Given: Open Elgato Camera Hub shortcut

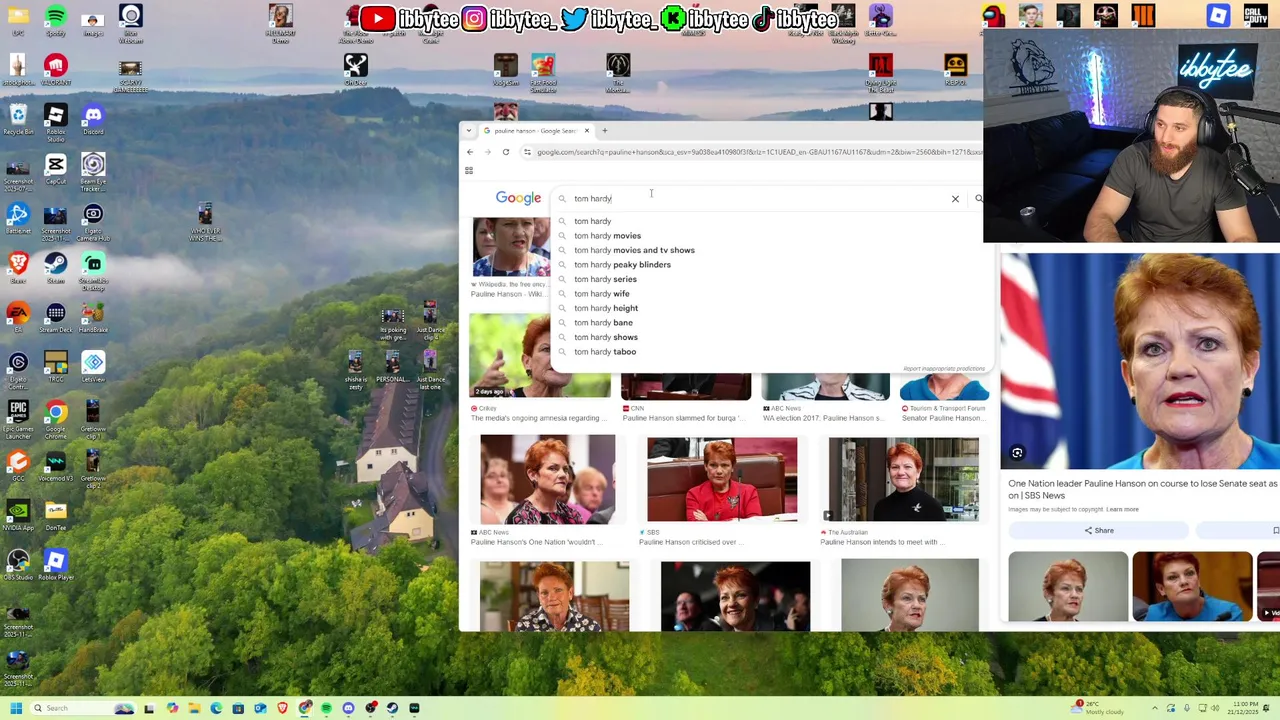Looking at the screenshot, I should pyautogui.click(x=93, y=221).
